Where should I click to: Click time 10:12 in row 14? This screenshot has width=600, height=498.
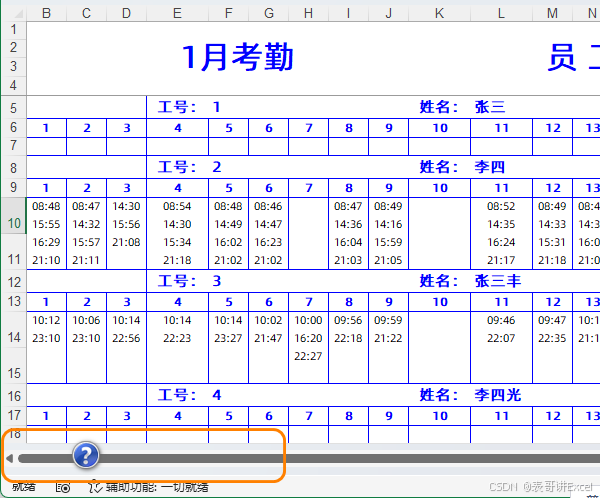[46, 320]
